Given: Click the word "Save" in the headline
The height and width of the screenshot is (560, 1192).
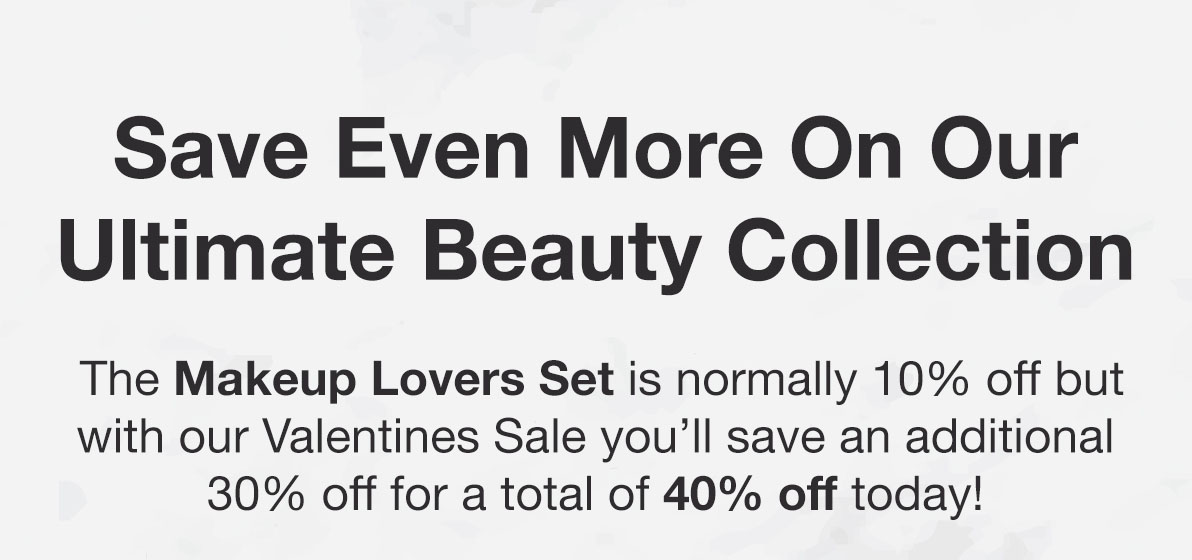Looking at the screenshot, I should (x=211, y=148).
